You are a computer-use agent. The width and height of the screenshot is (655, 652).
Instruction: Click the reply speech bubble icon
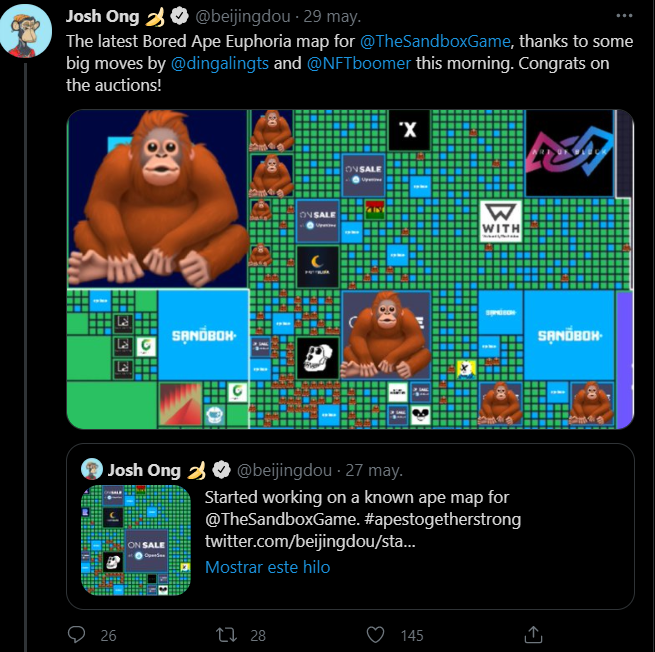coord(76,634)
